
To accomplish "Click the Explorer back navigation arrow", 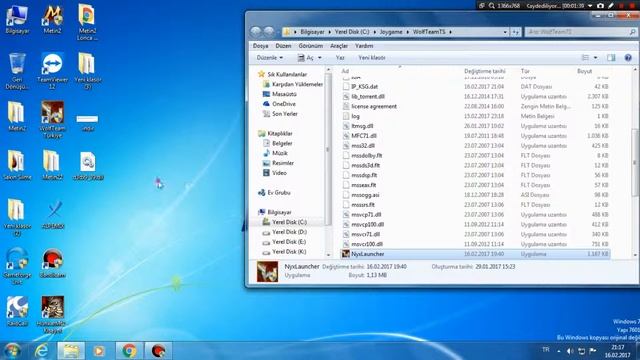I will tap(256, 31).
